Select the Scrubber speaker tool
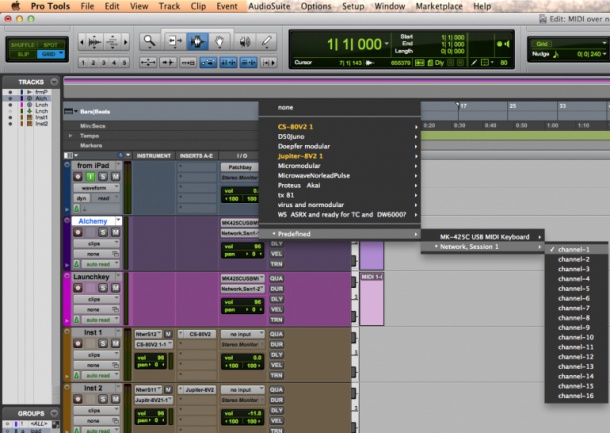 (x=245, y=41)
